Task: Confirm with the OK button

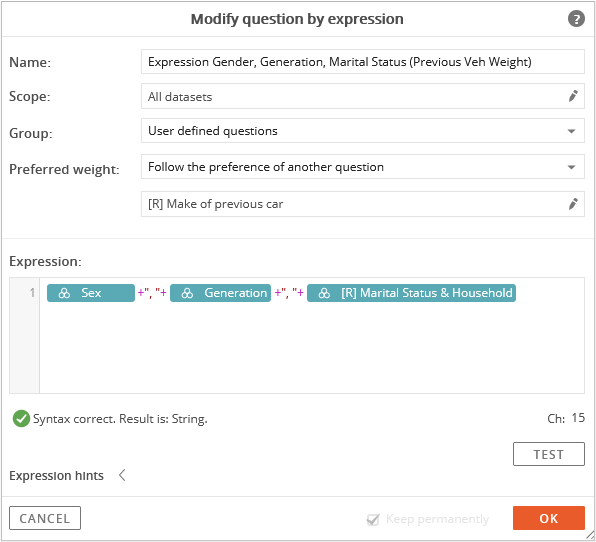Action: (548, 518)
